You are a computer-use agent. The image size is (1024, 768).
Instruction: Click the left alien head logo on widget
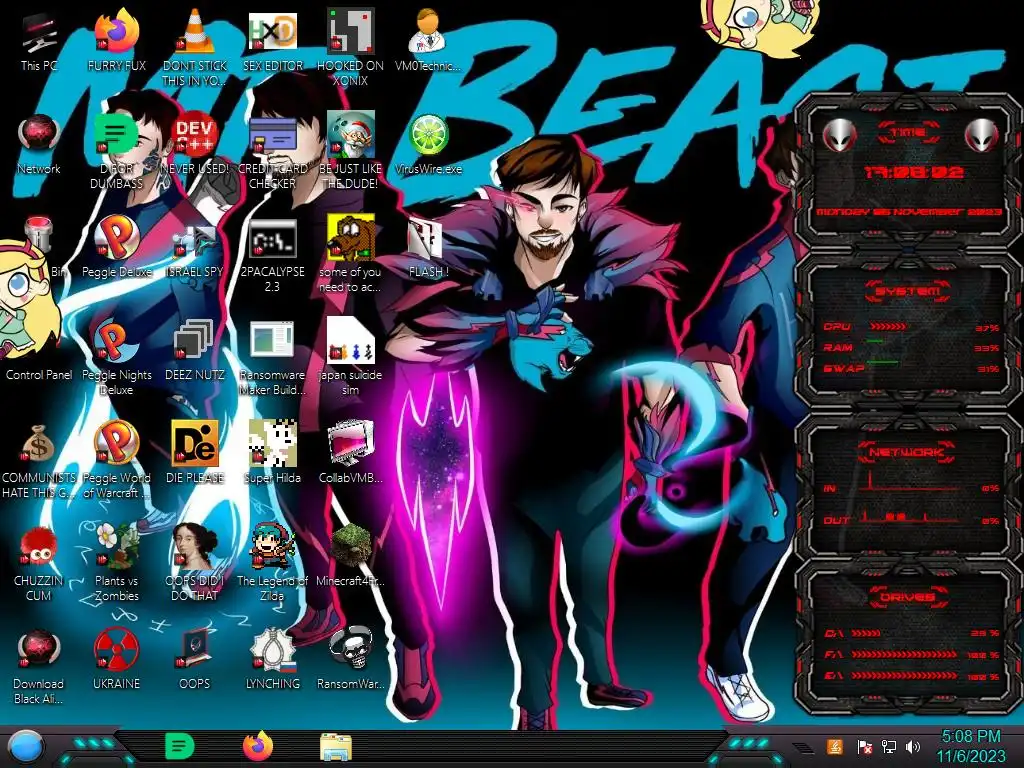(839, 135)
